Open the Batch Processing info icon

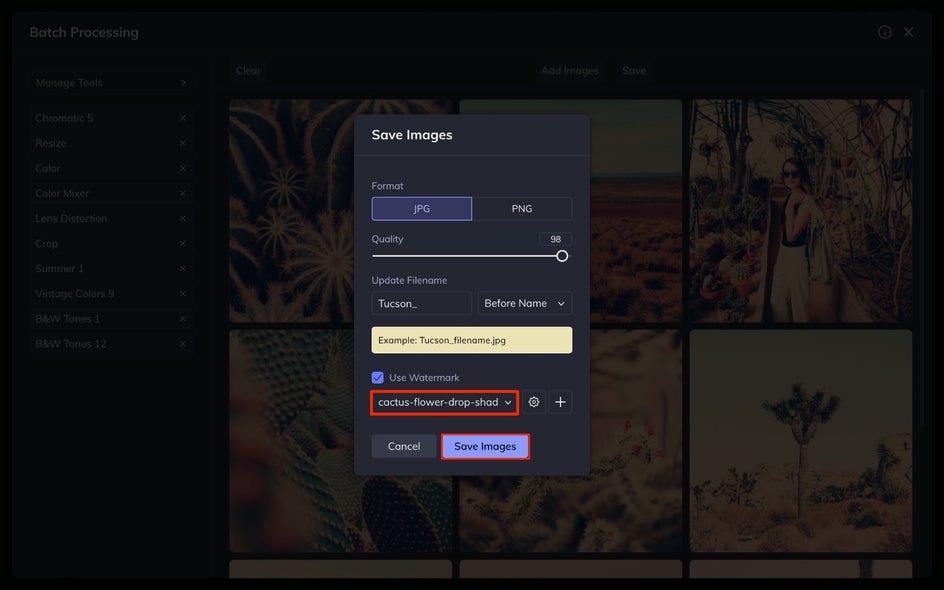(x=884, y=32)
